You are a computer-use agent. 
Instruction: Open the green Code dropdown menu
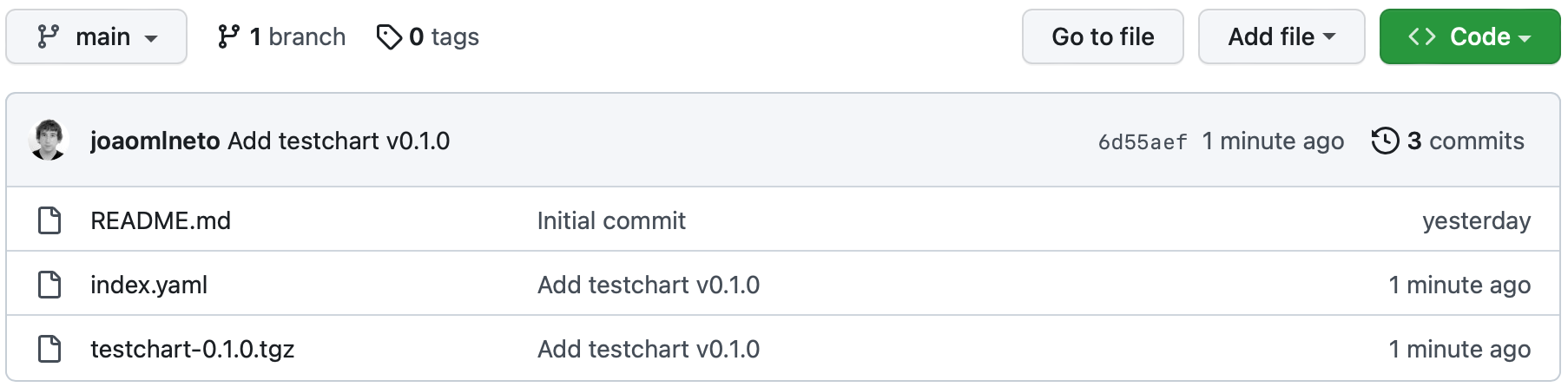(1470, 36)
